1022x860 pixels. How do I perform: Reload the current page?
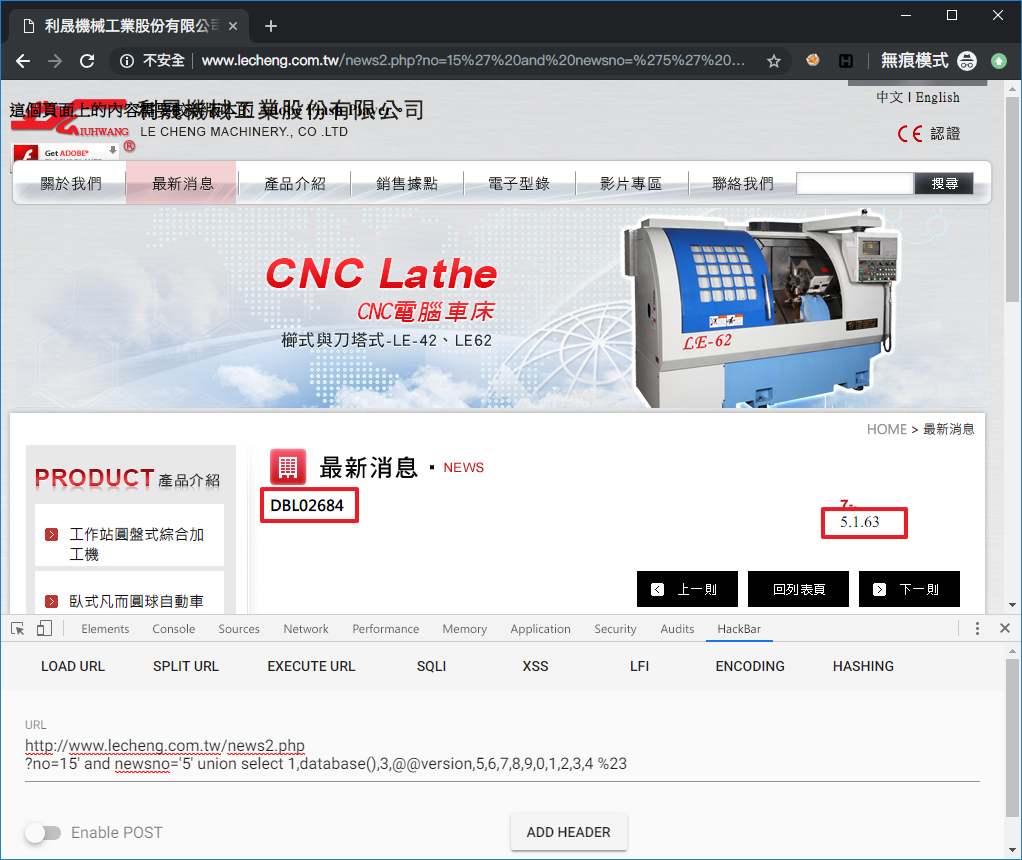[x=87, y=61]
